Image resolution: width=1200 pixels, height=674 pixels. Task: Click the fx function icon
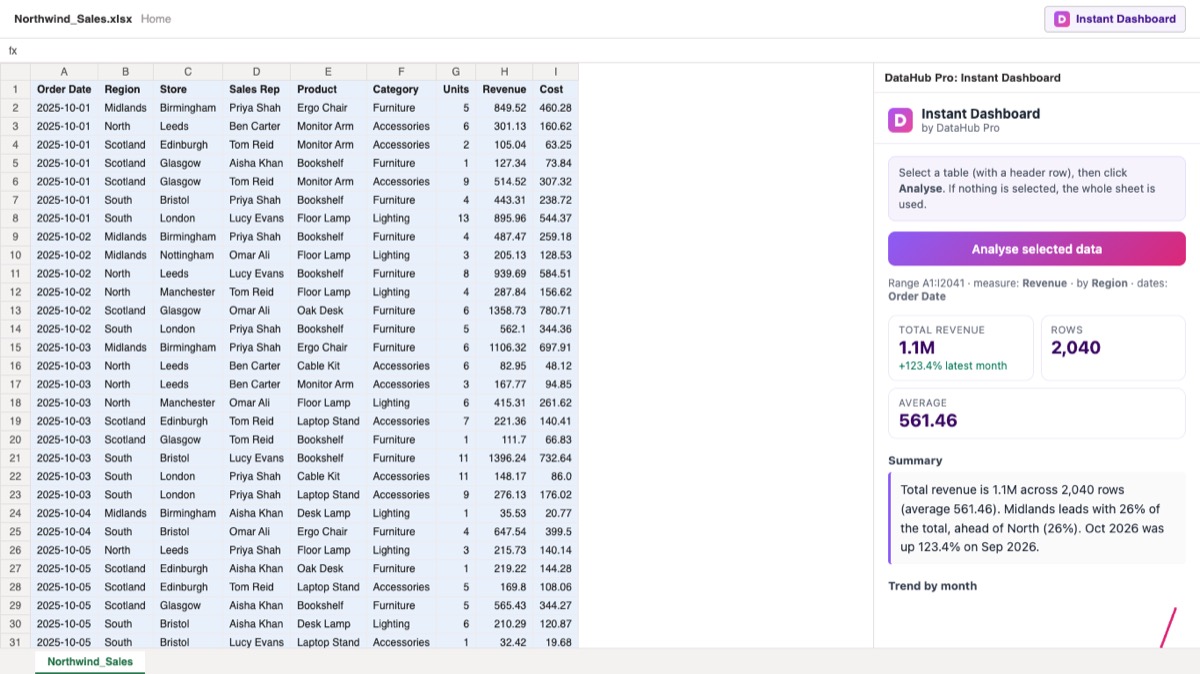click(13, 51)
